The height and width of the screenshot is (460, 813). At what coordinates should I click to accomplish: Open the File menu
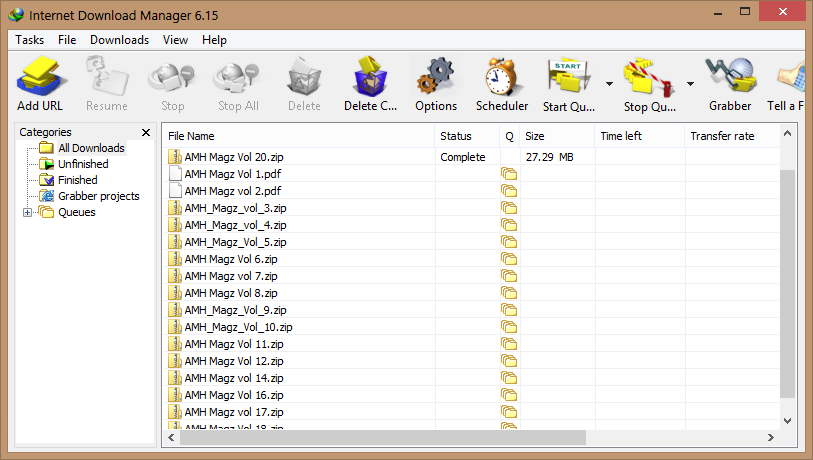pos(67,40)
